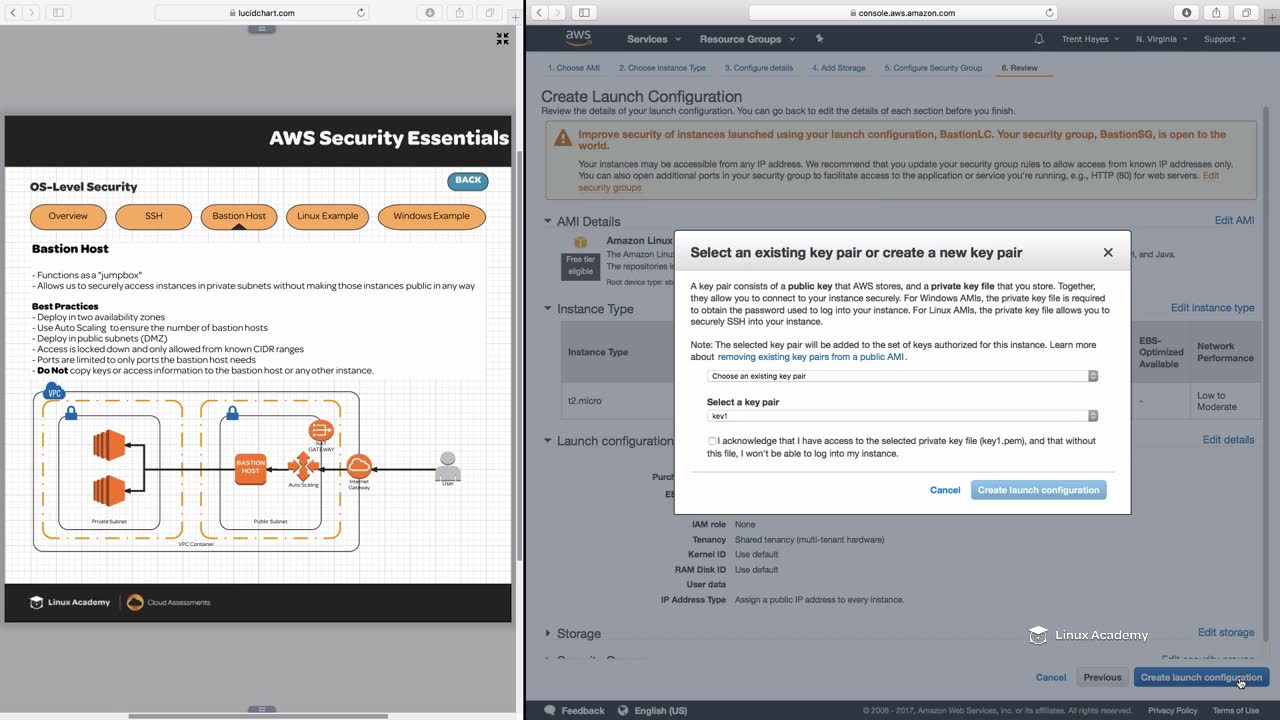Click the VPC cloud icon in the diagram
The width and height of the screenshot is (1280, 720).
point(54,391)
